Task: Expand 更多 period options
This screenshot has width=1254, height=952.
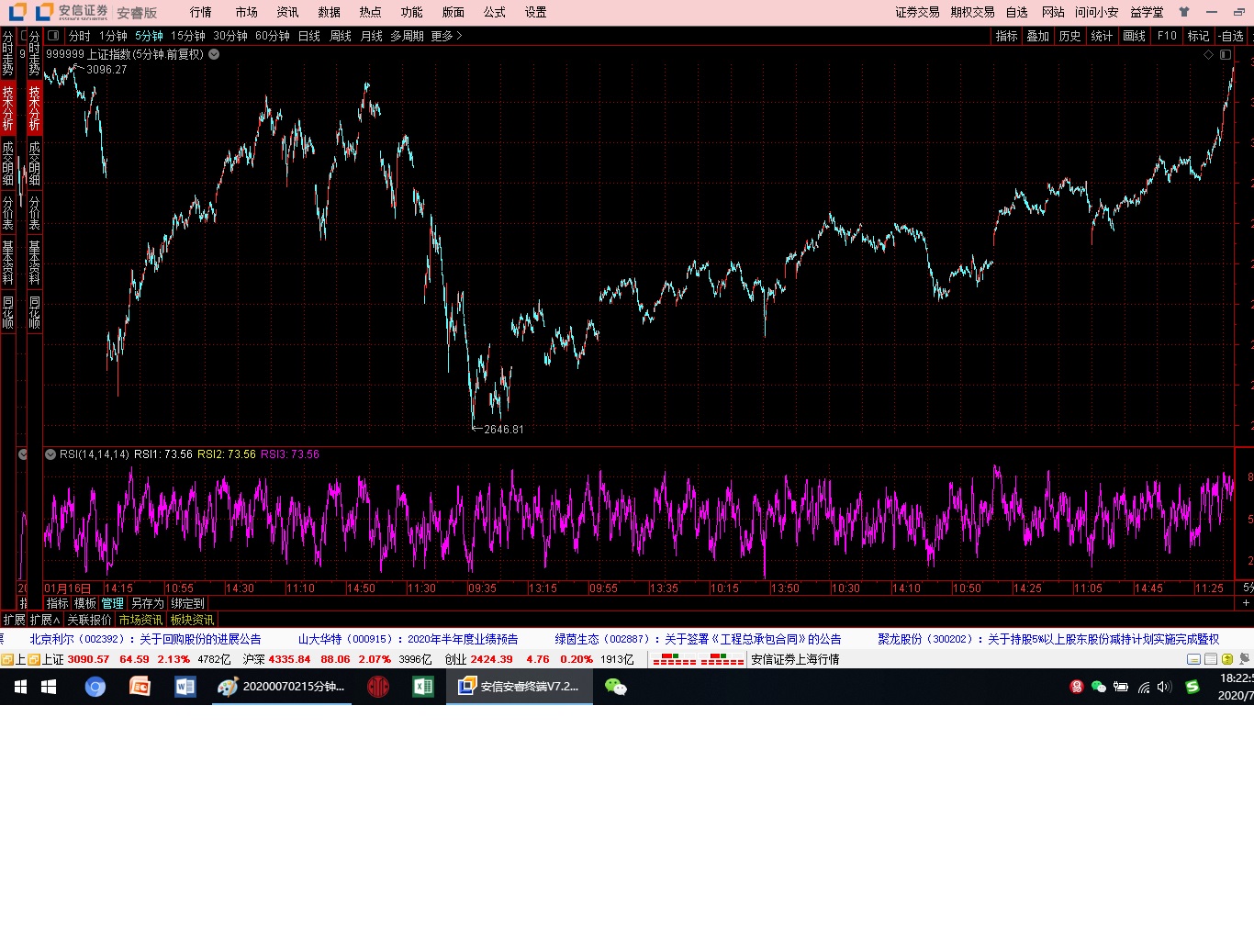Action: click(x=446, y=36)
